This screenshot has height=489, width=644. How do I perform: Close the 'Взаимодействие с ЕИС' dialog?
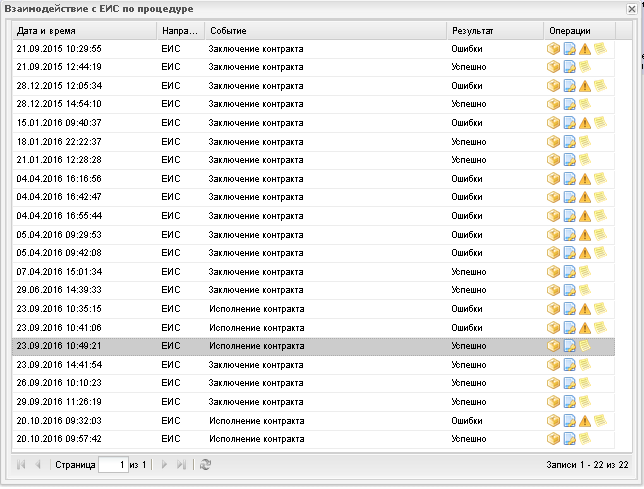coord(632,9)
